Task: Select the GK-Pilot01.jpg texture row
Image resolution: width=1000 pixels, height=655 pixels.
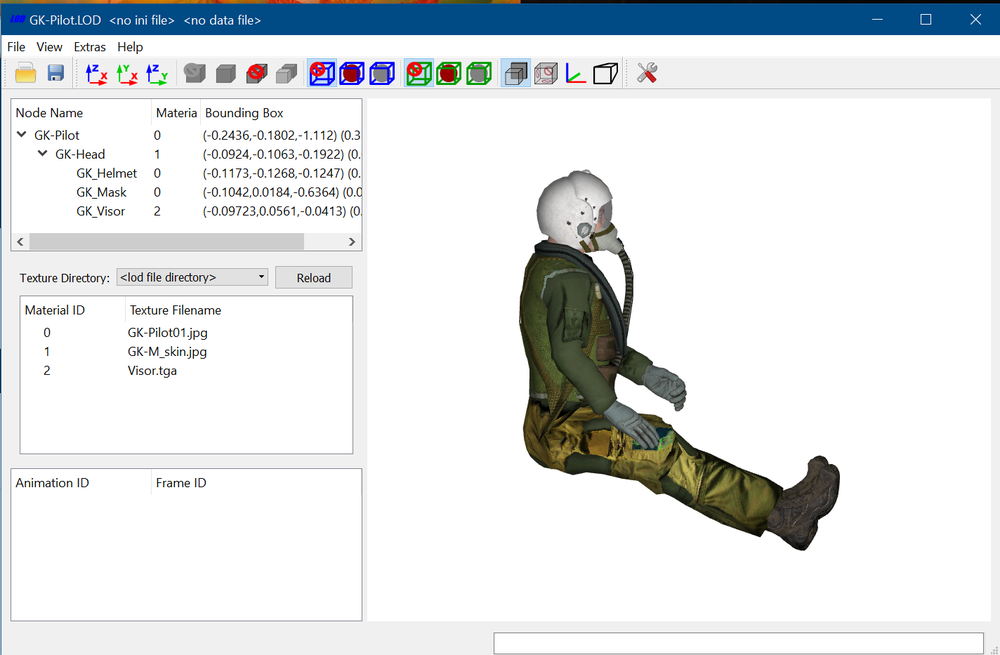Action: [186, 333]
